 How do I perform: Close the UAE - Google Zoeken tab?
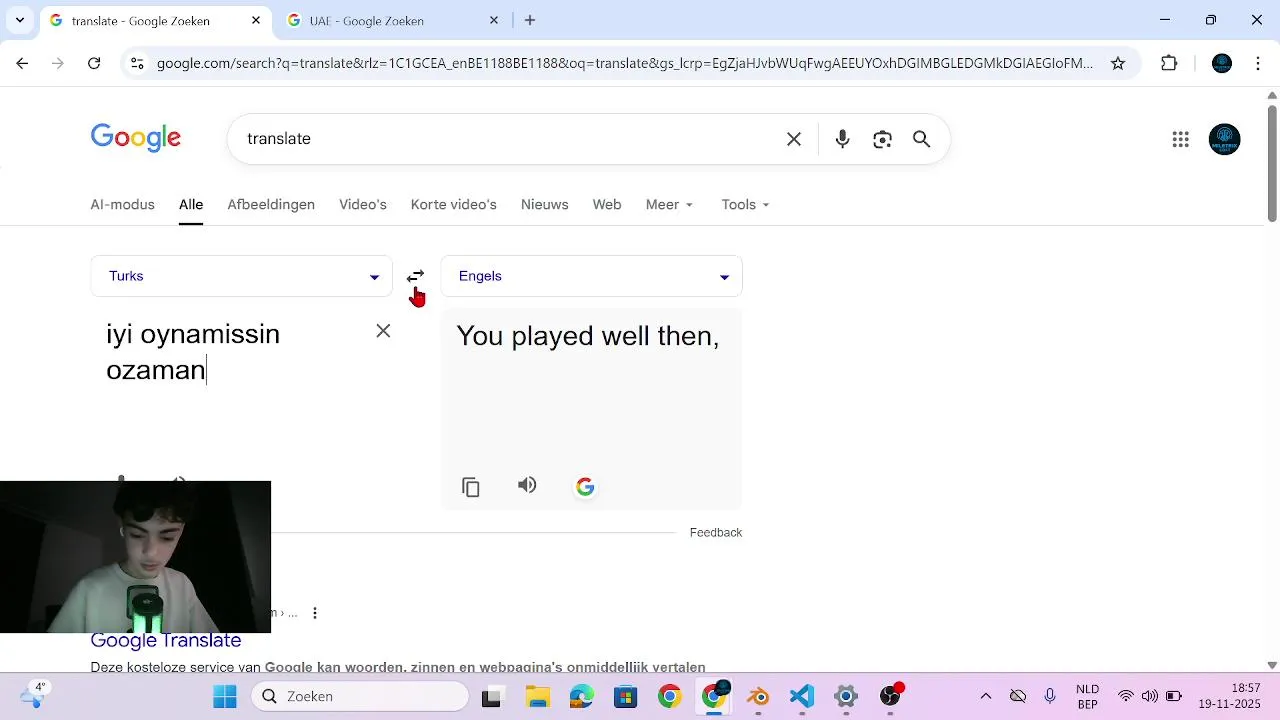[x=494, y=20]
